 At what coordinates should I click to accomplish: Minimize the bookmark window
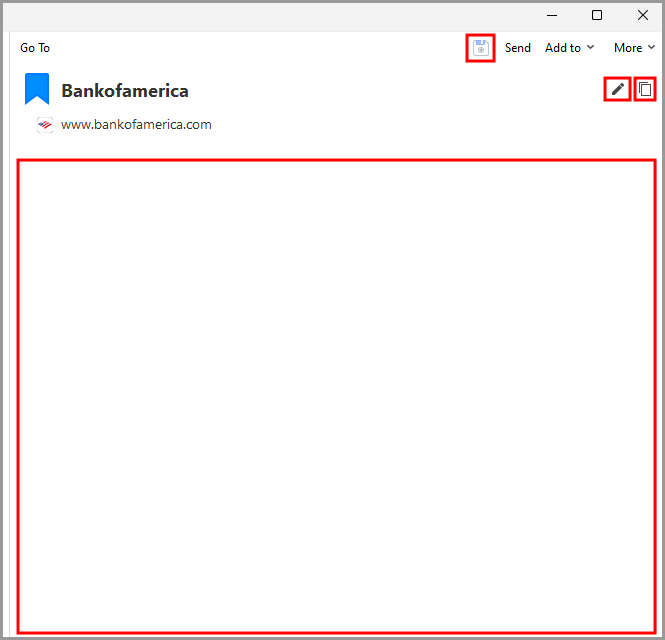(552, 16)
